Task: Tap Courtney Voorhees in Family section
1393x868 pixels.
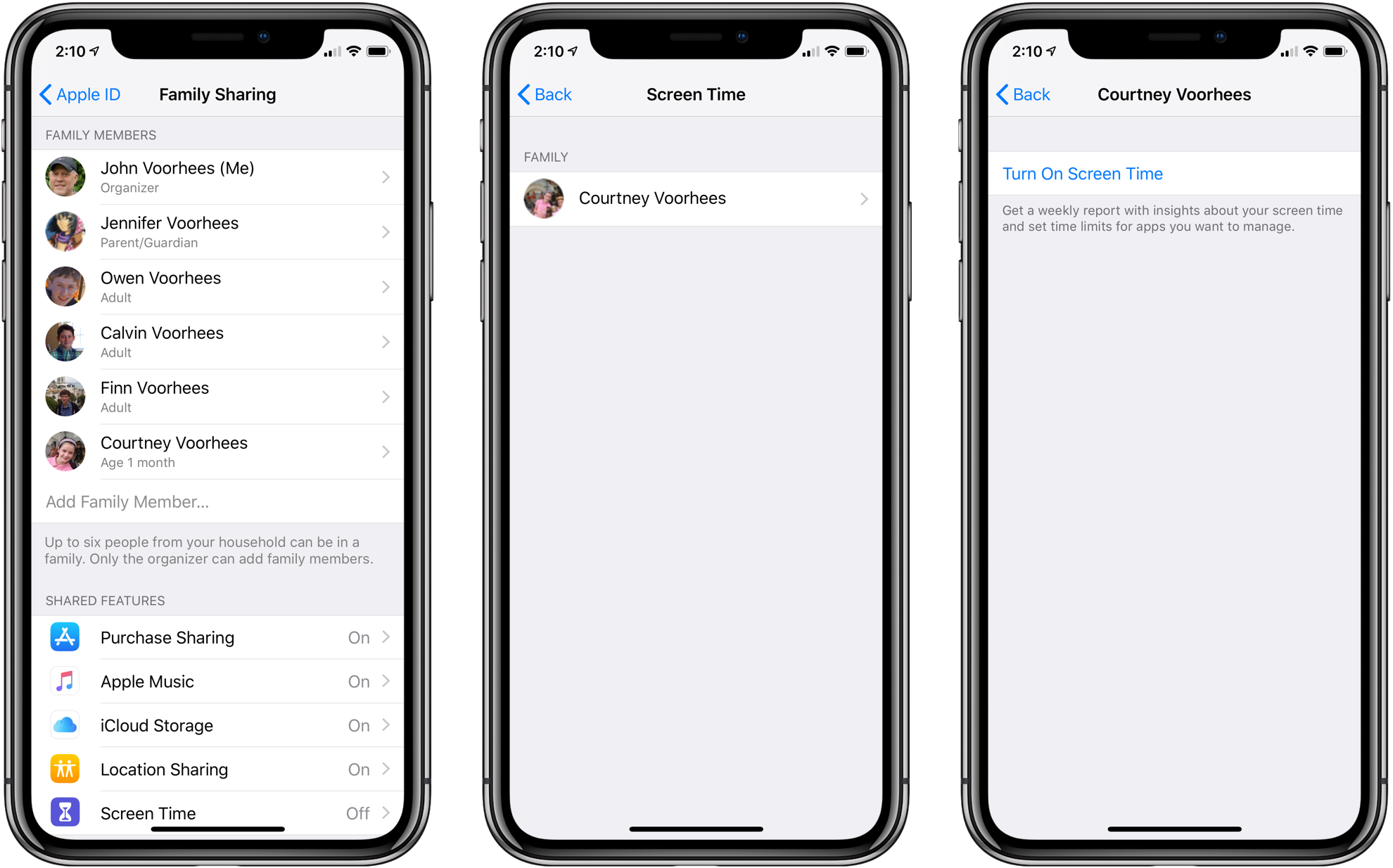Action: click(696, 197)
